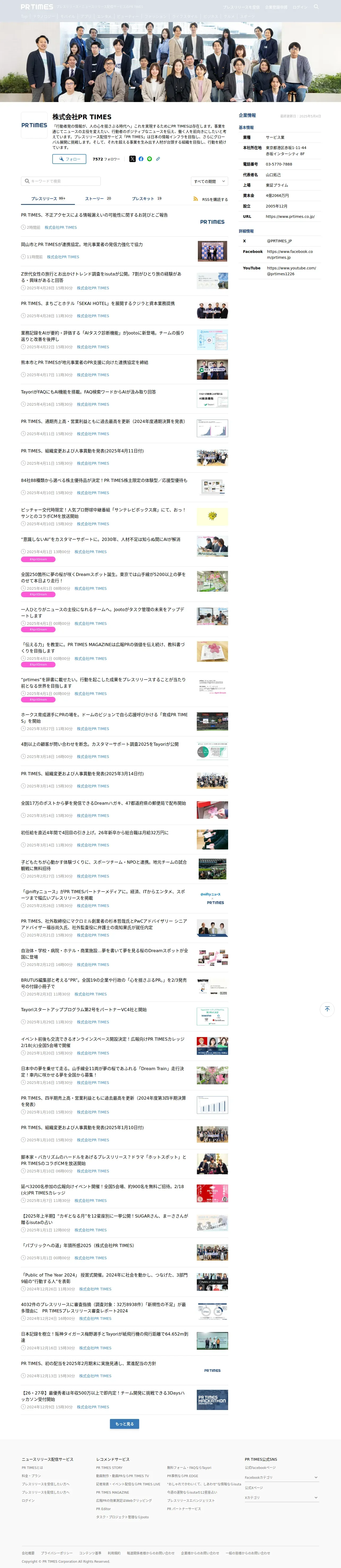The width and height of the screenshot is (341, 1568).
Task: Switch to the ストーリー tab
Action: pyautogui.click(x=98, y=198)
